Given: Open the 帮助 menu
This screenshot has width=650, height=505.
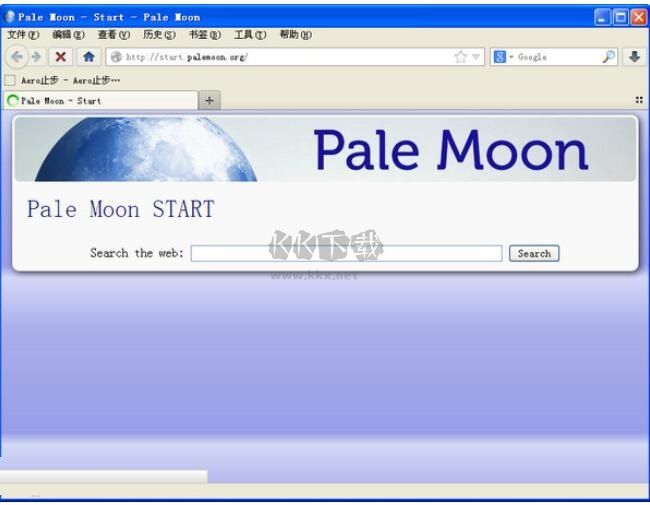Looking at the screenshot, I should [296, 35].
